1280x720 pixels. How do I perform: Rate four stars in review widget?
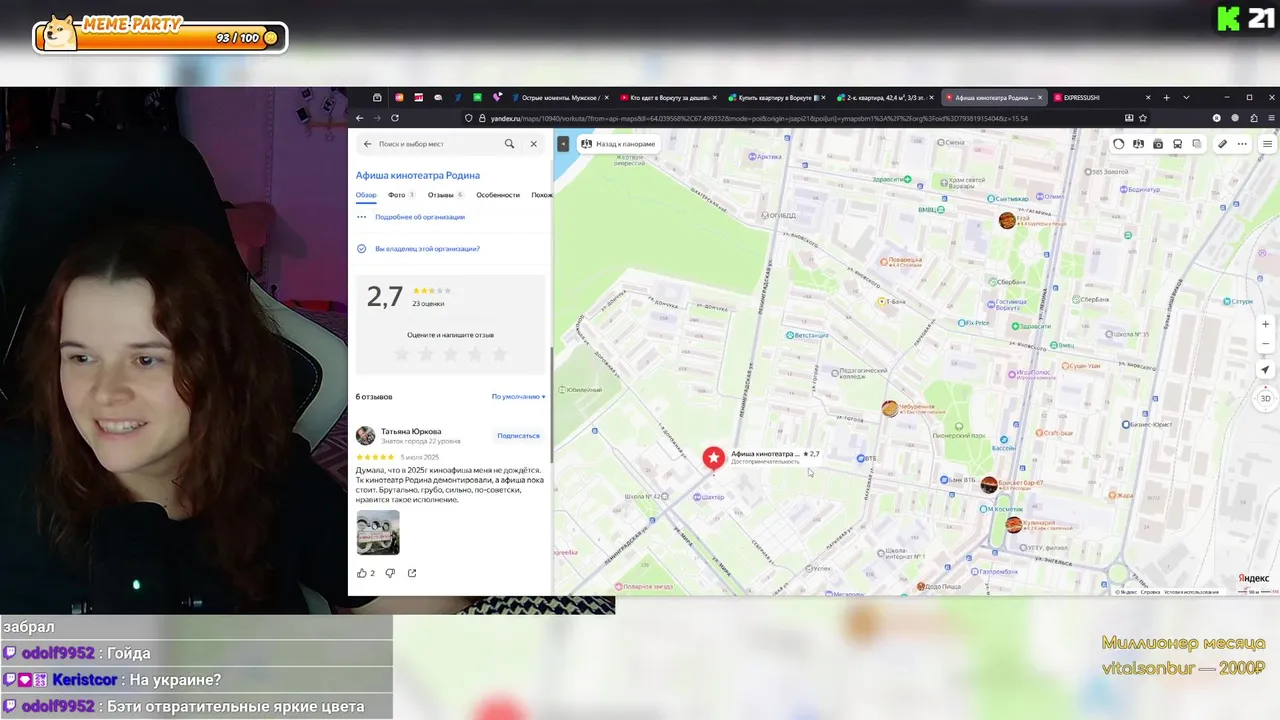click(x=474, y=354)
